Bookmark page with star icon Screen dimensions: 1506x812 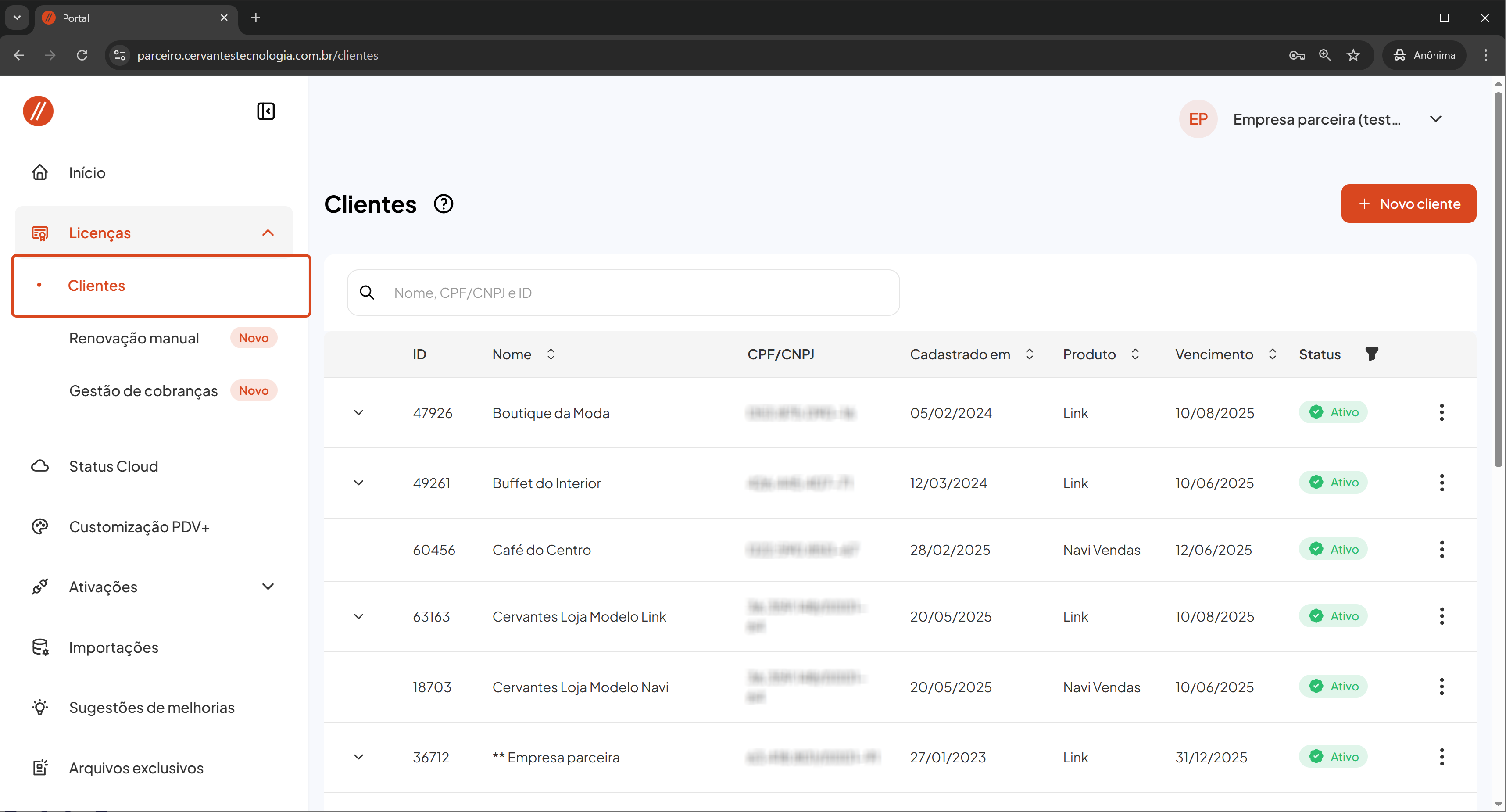click(x=1353, y=55)
